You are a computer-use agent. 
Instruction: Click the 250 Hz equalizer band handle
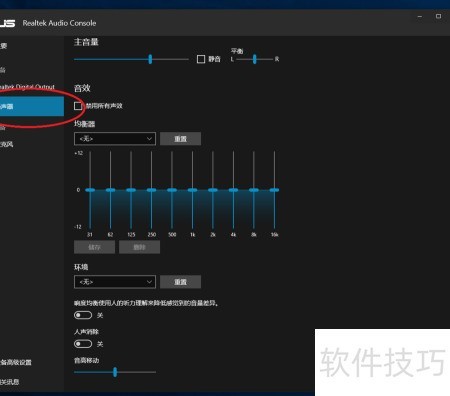pyautogui.click(x=151, y=190)
